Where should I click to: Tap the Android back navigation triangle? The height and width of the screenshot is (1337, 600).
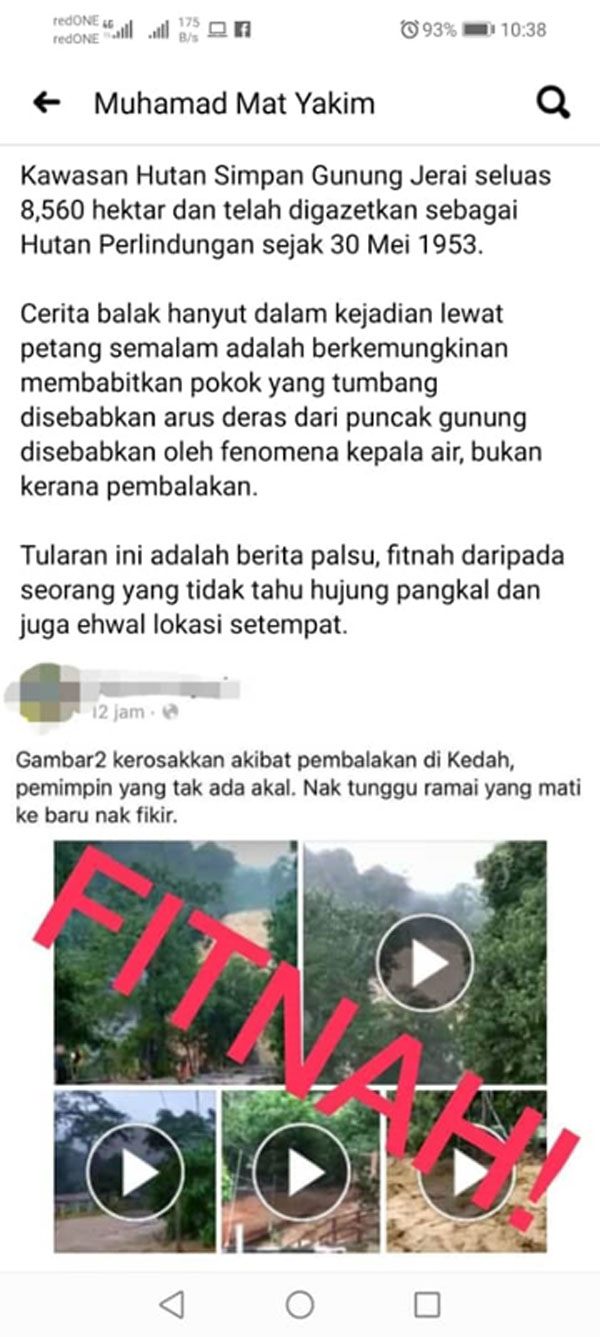[x=172, y=1303]
